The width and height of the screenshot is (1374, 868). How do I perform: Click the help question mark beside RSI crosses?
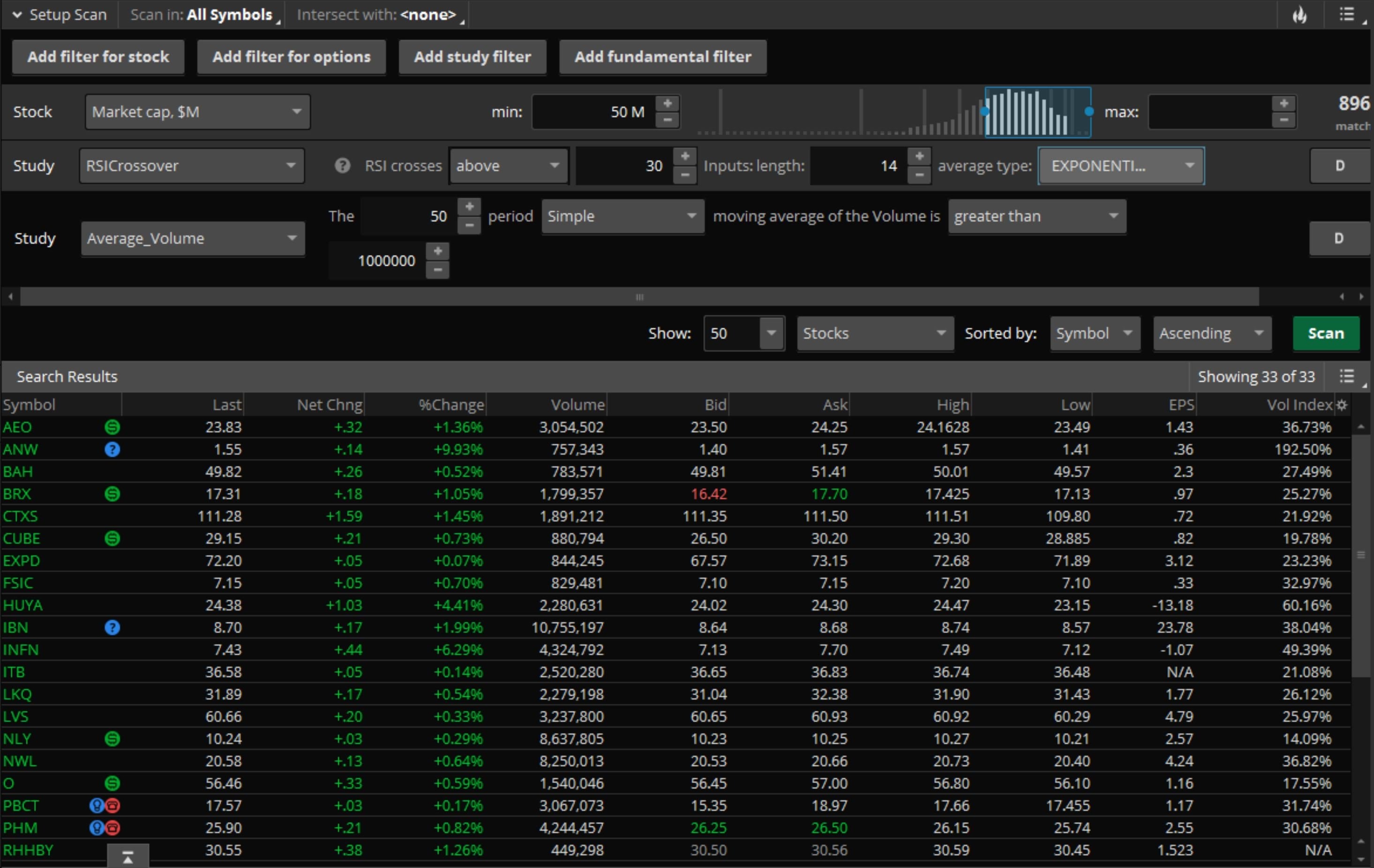342,166
